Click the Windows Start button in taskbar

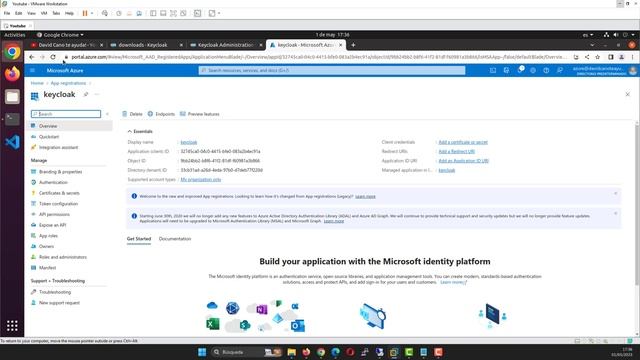point(202,352)
